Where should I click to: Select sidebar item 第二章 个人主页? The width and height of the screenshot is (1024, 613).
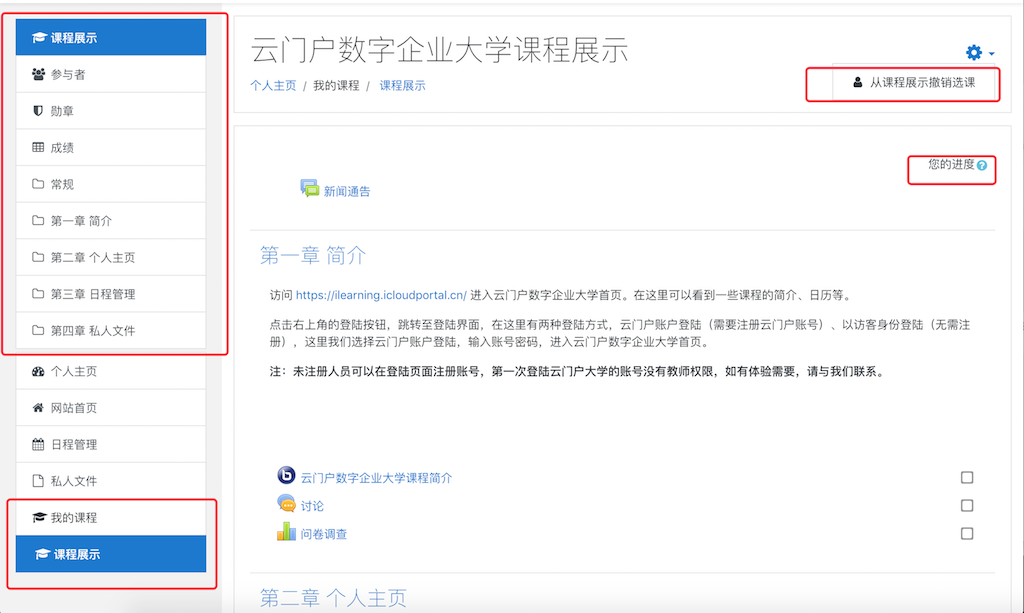[x=111, y=257]
